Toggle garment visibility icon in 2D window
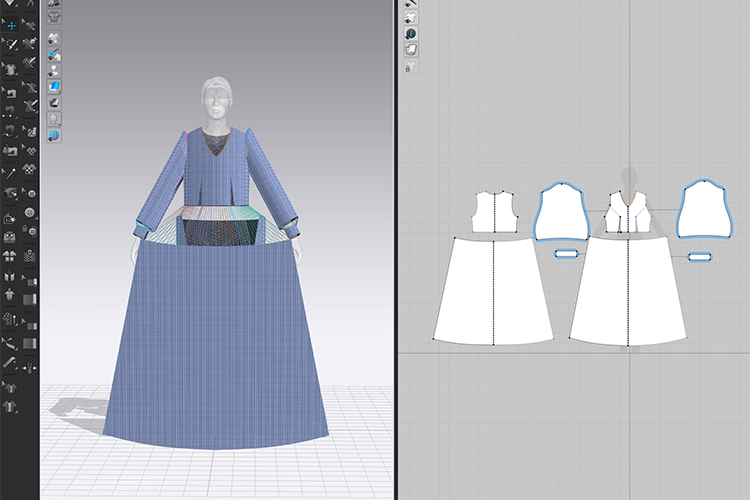The height and width of the screenshot is (500, 750). pyautogui.click(x=411, y=18)
